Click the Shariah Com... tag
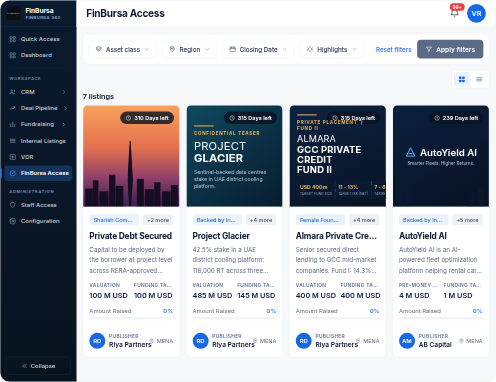The image size is (496, 382). point(113,220)
